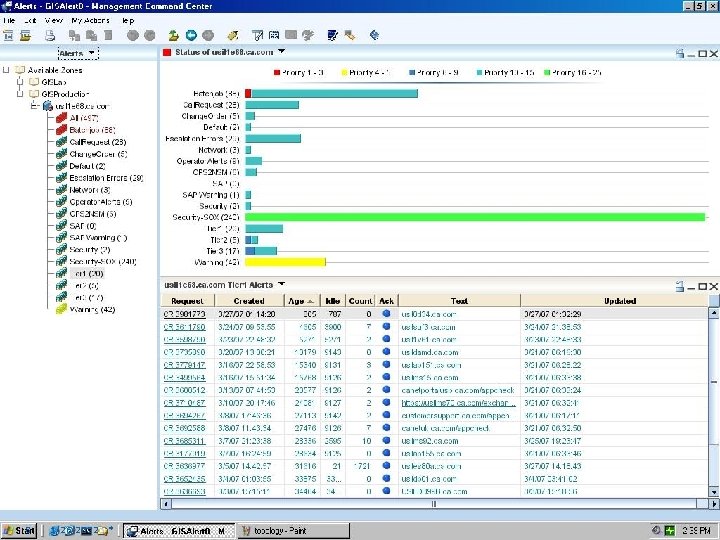Open the Alerts view selector dropdown

(x=91, y=53)
